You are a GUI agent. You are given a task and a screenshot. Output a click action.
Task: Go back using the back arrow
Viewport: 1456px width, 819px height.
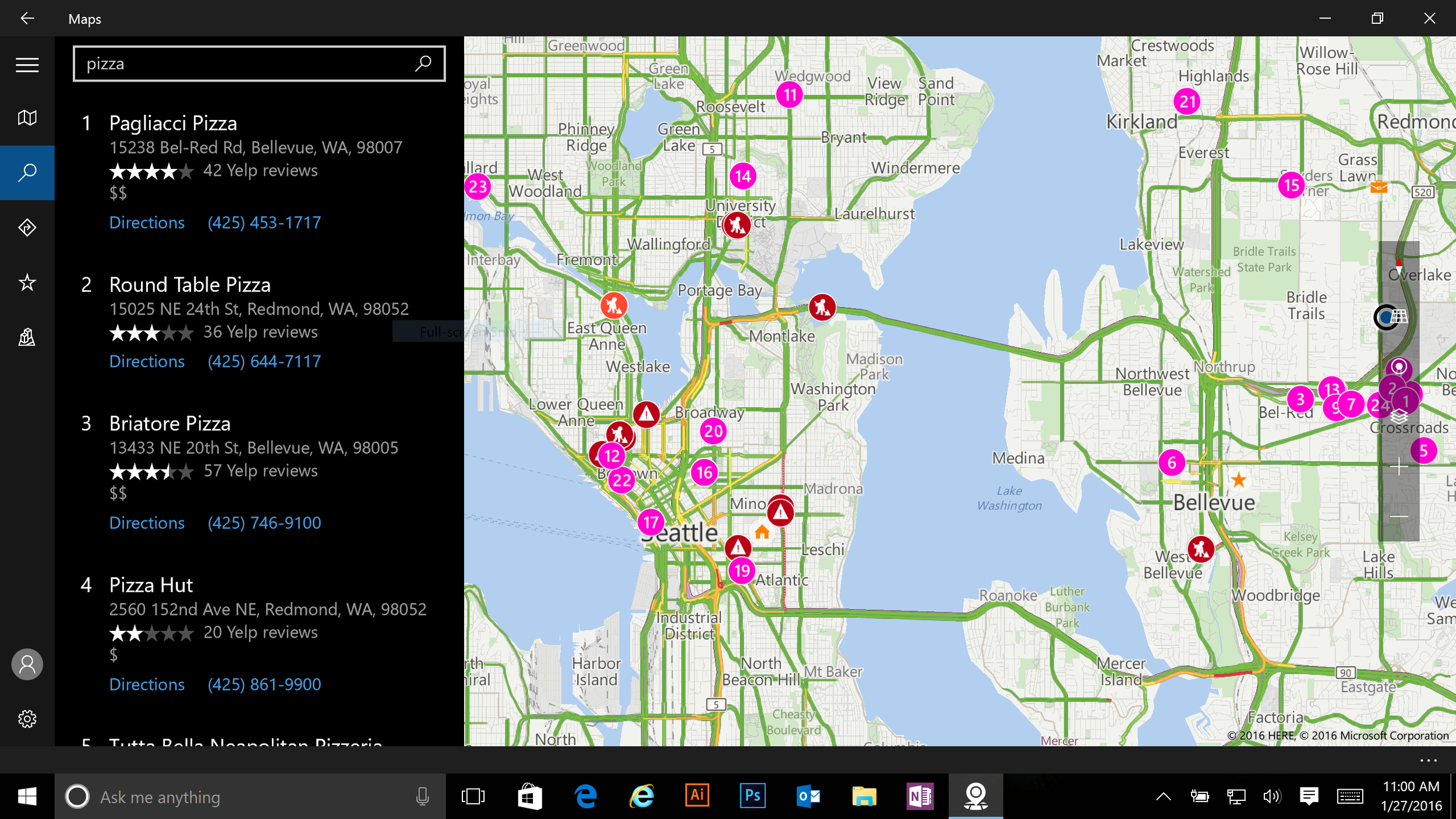tap(27, 19)
